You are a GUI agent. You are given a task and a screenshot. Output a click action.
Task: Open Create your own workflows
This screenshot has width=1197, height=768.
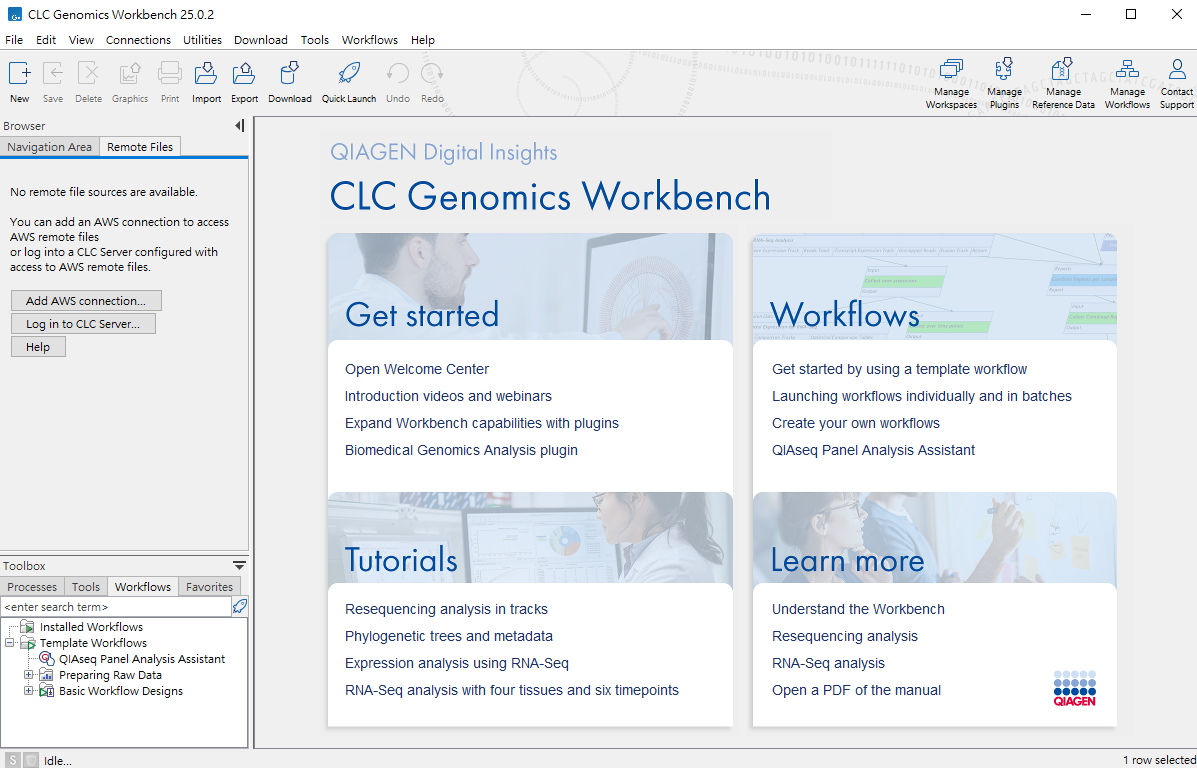[x=856, y=423]
